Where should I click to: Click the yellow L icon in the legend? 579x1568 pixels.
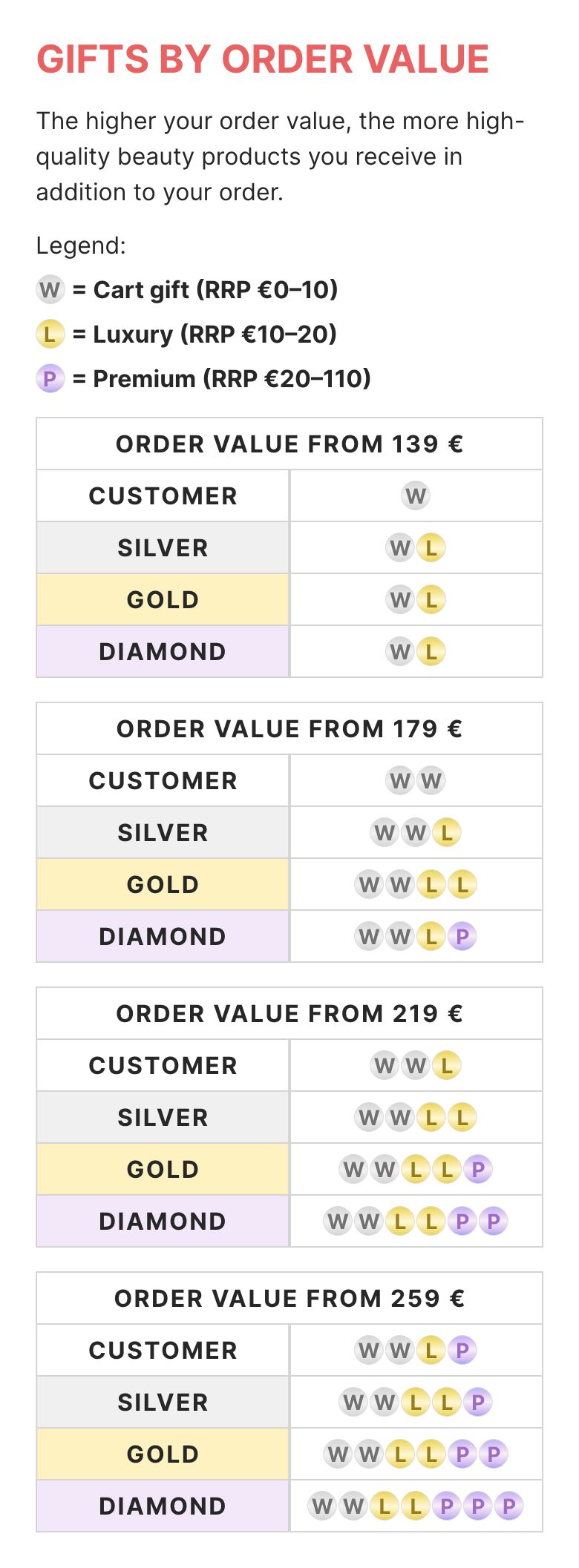point(50,334)
